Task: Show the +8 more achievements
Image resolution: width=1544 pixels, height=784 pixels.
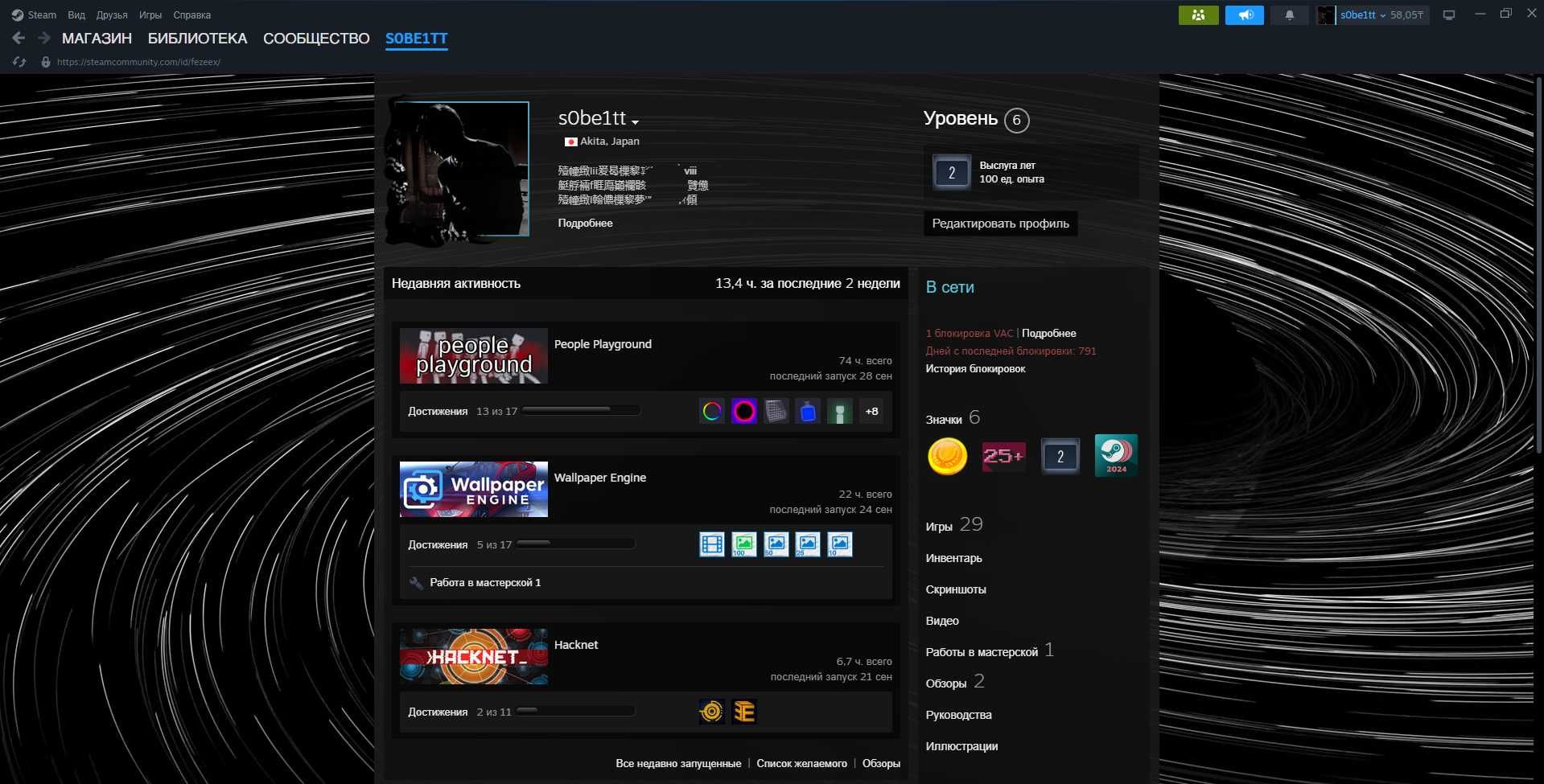Action: [871, 412]
